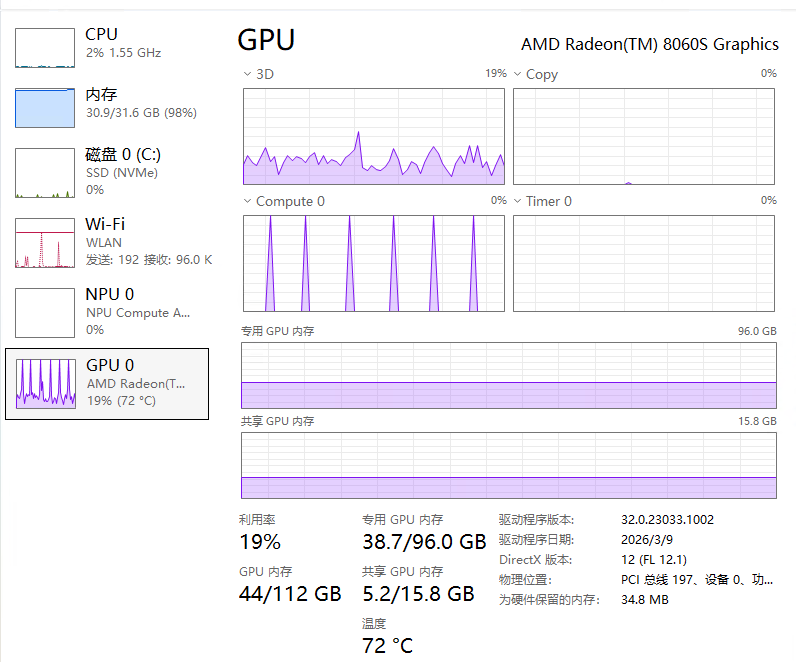Click the AMD Radeon 8060S Graphics title
Viewport: 796px width, 662px height.
649,44
